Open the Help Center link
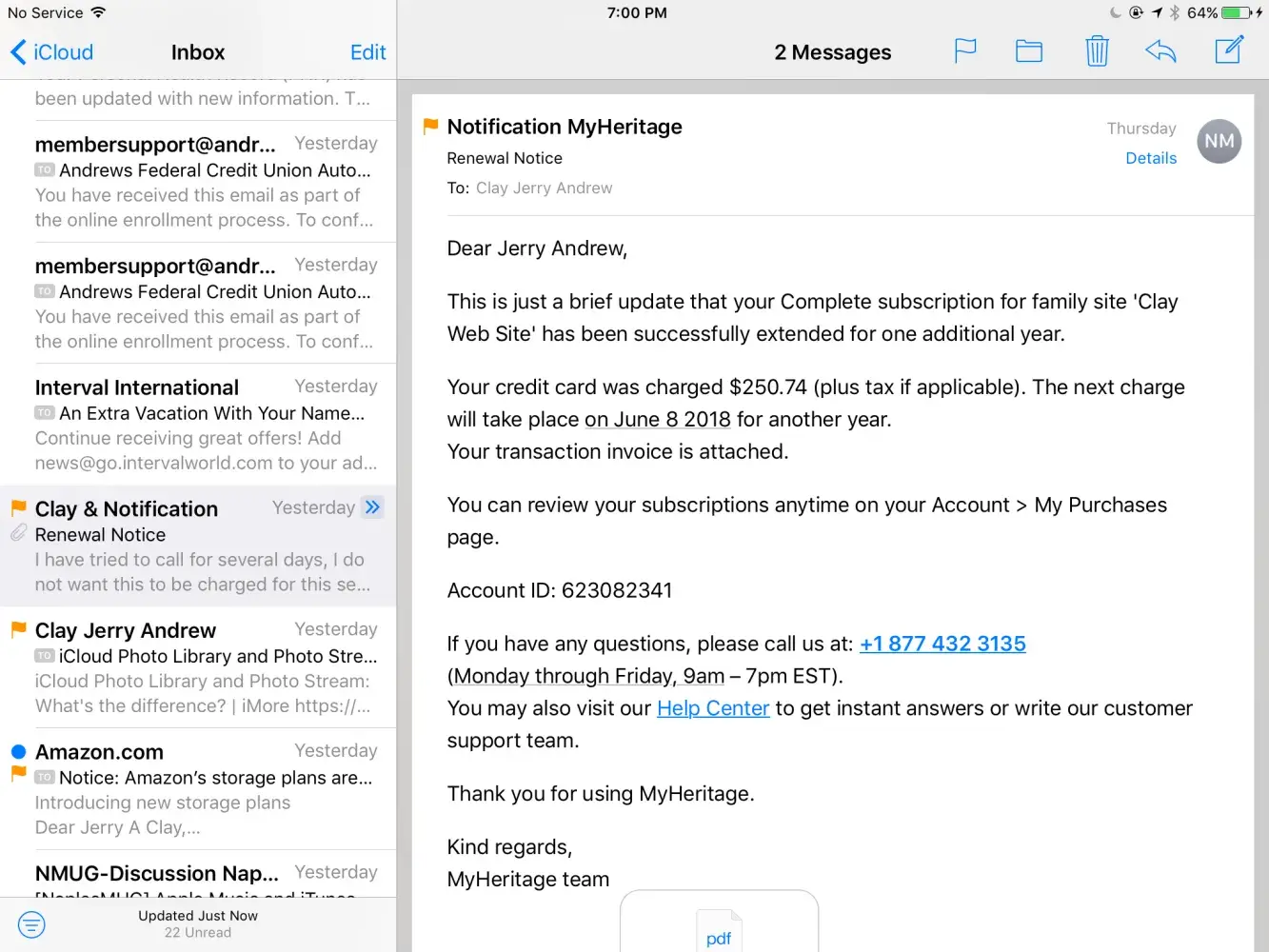 pyautogui.click(x=713, y=709)
